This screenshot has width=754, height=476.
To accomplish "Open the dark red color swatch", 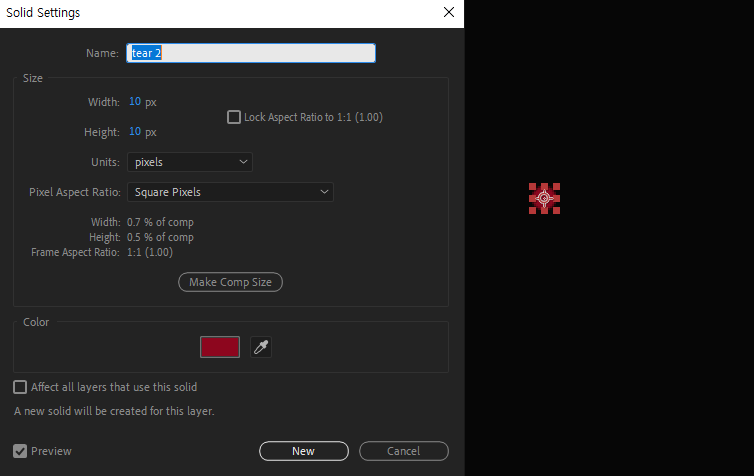I will coord(220,347).
